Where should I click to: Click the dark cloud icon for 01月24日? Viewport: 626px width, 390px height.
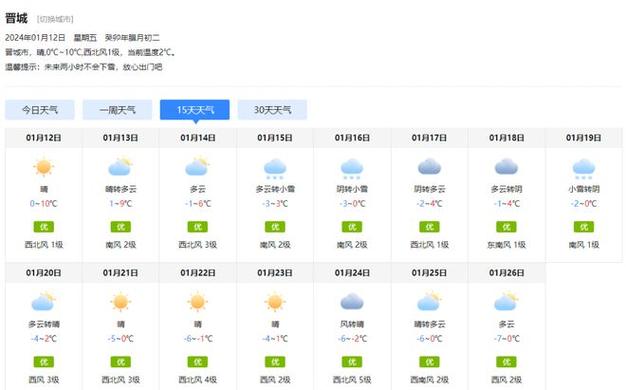pyautogui.click(x=352, y=301)
